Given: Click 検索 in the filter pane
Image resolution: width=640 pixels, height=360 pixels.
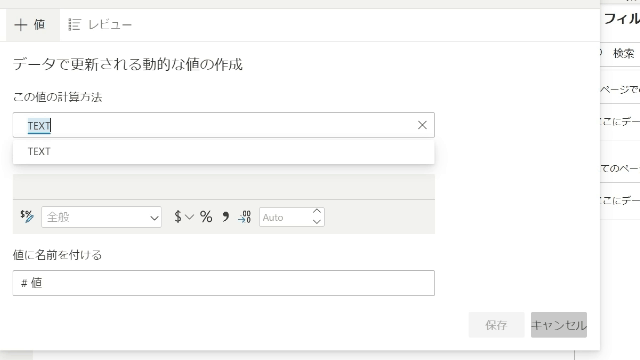Looking at the screenshot, I should pos(624,53).
